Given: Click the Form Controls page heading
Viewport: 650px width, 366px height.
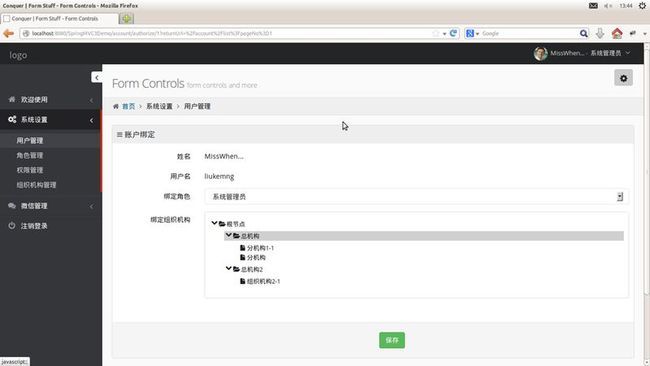Looking at the screenshot, I should [148, 83].
